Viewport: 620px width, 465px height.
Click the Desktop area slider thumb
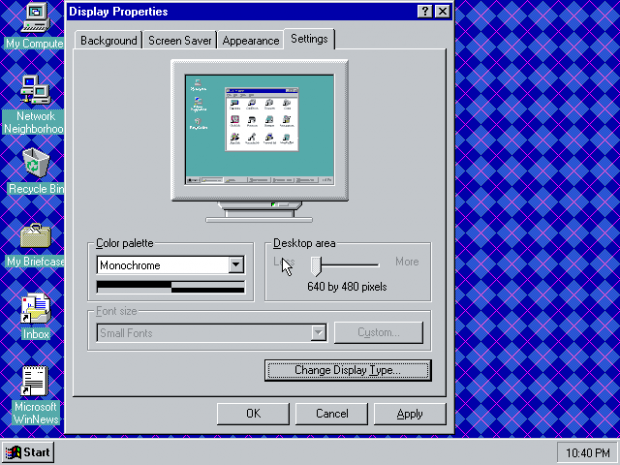pyautogui.click(x=316, y=266)
